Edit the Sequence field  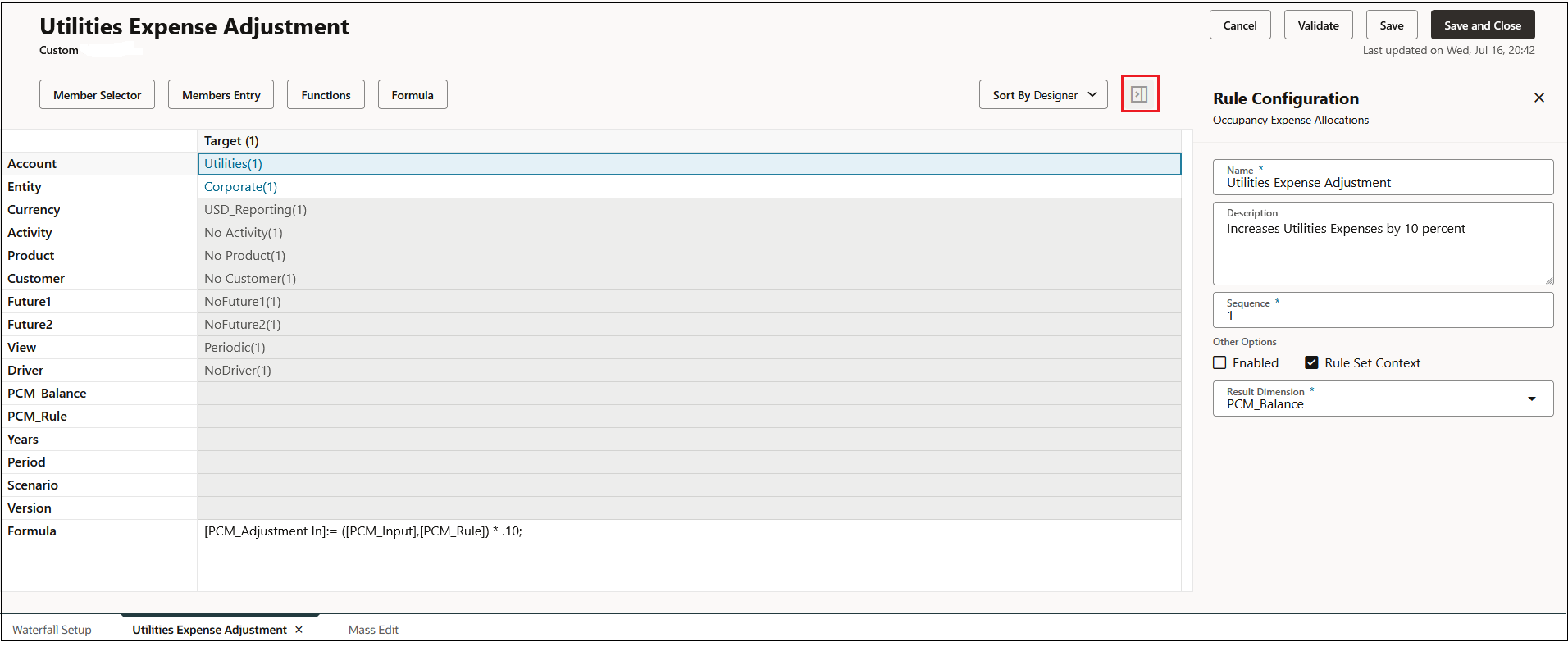[1383, 310]
